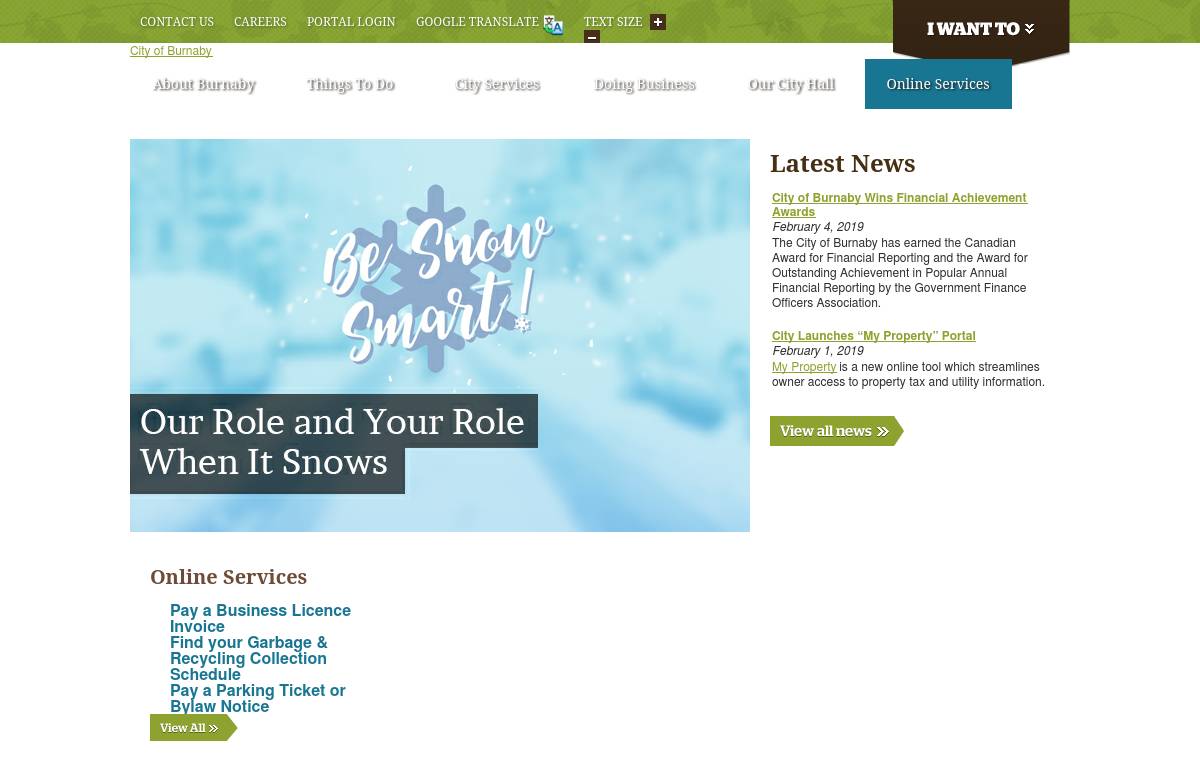1200x768 pixels.
Task: Open Garbage & Recycling Collection Schedule link
Action: [248, 658]
